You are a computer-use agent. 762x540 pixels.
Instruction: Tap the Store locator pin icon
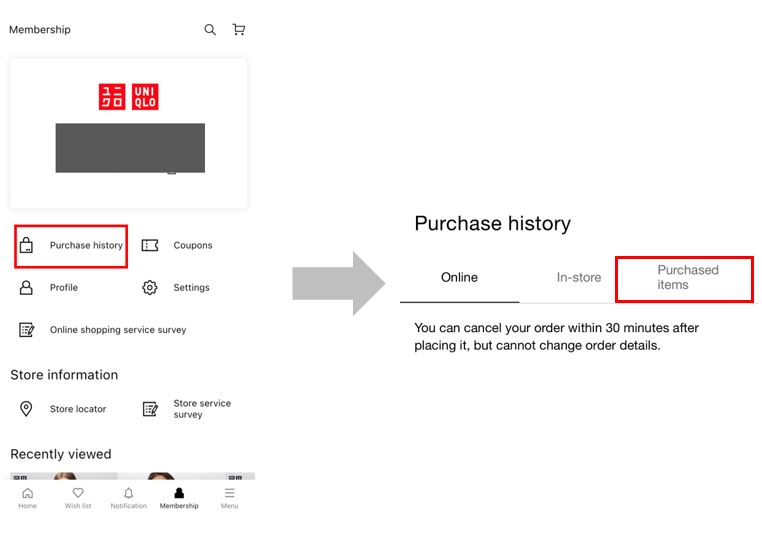click(x=26, y=409)
